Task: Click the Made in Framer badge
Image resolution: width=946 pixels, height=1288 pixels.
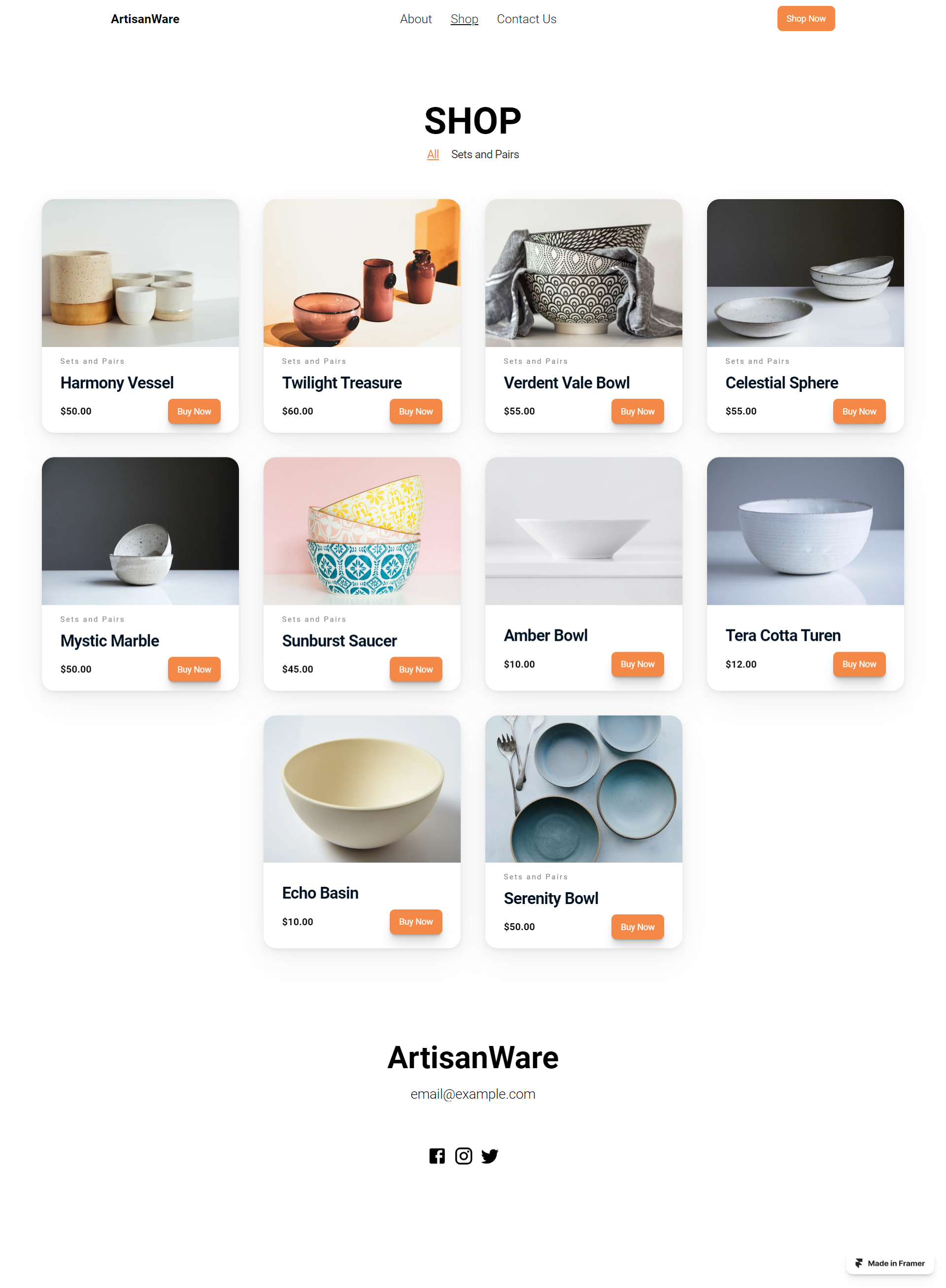Action: [890, 1263]
